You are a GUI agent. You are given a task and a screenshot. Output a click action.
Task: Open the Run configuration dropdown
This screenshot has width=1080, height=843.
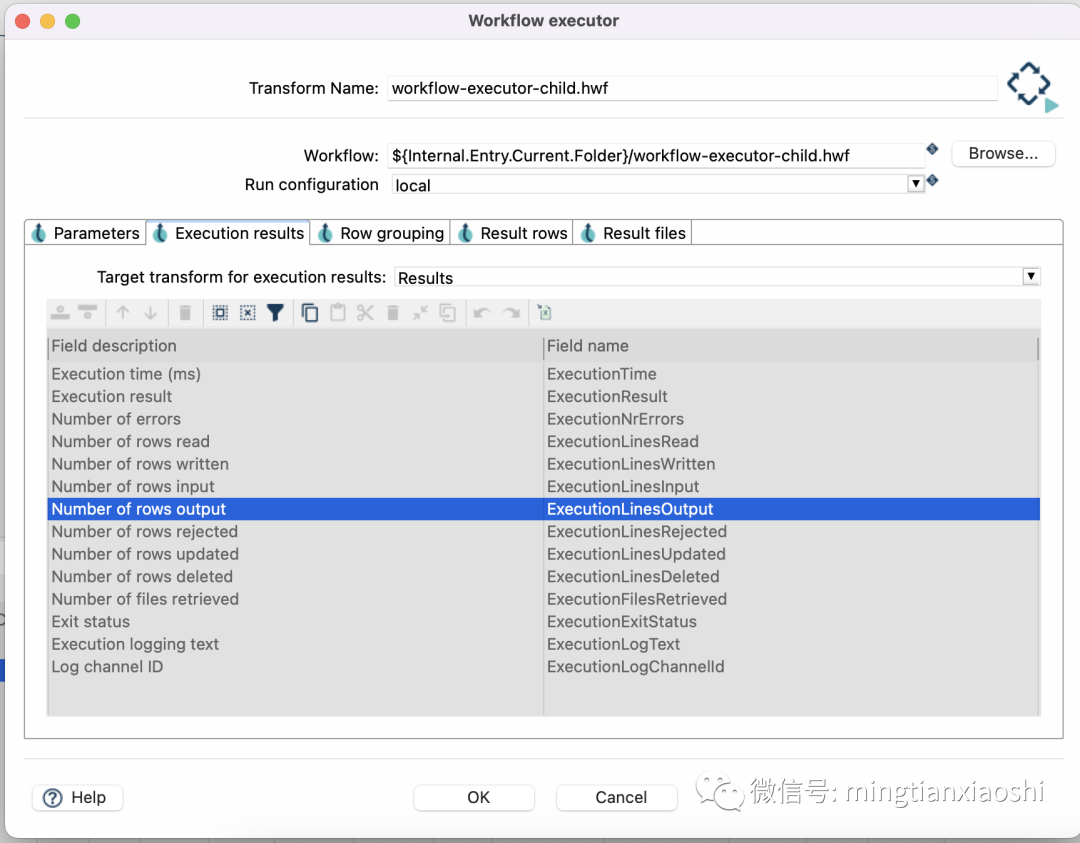pyautogui.click(x=916, y=184)
